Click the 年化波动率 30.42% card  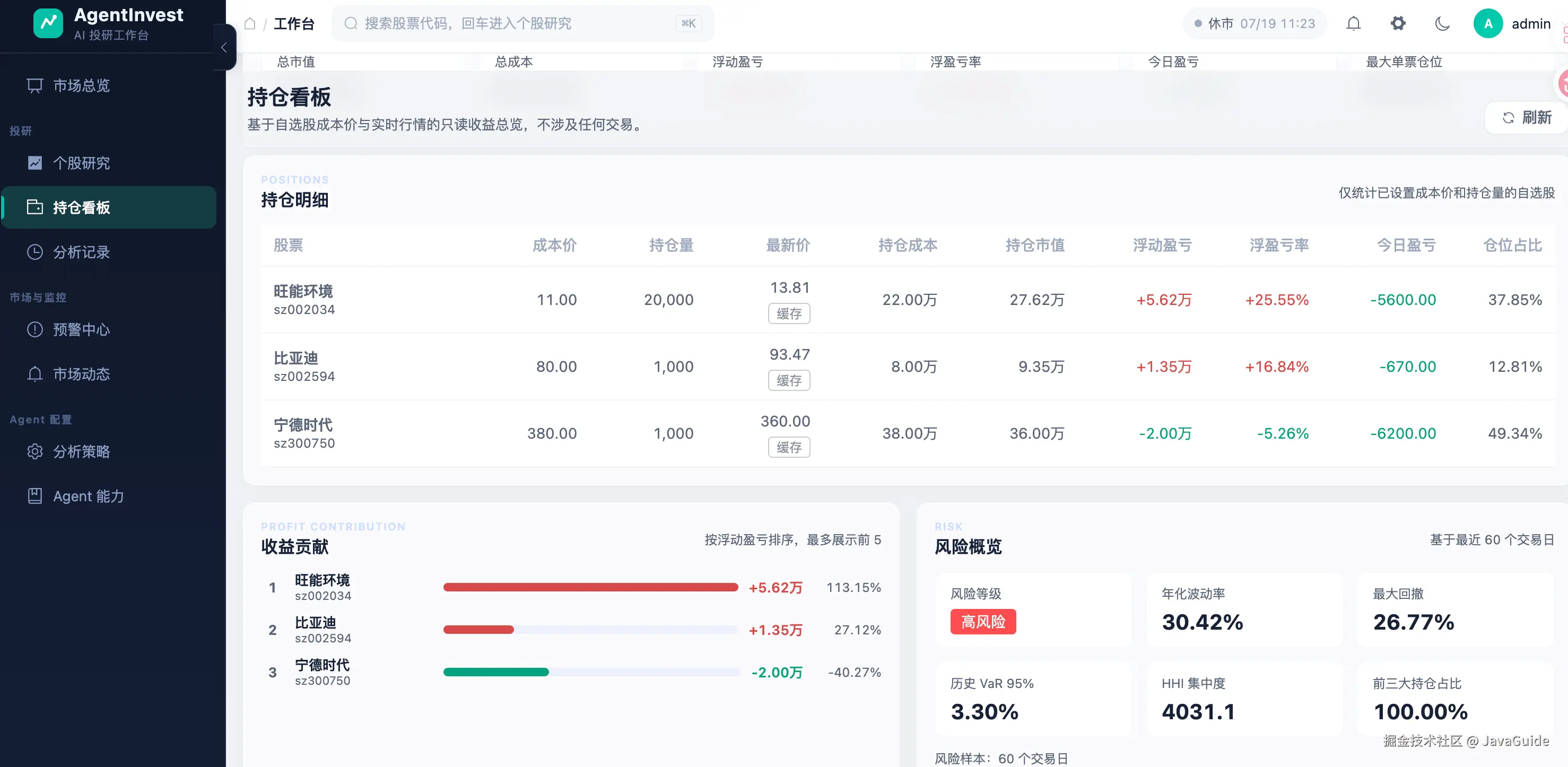1244,610
